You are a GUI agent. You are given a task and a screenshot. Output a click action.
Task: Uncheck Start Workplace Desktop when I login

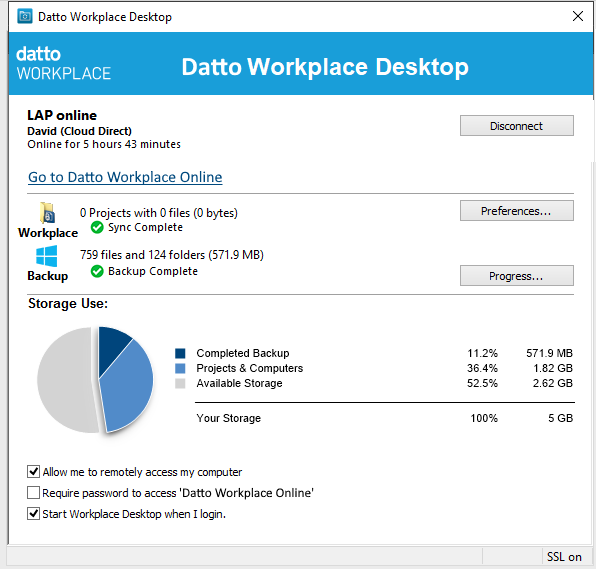[33, 514]
